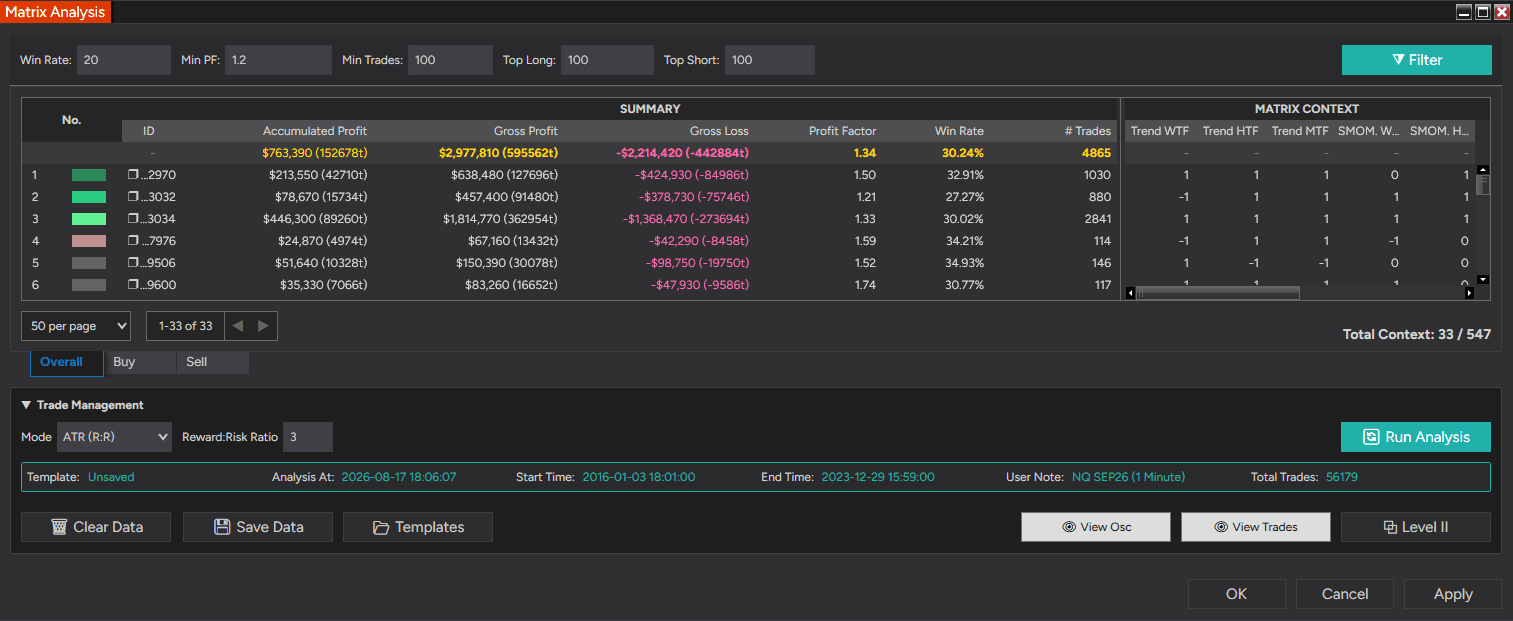Click the horizontal scrollbar right arrow in Matrix Context
Image resolution: width=1513 pixels, height=621 pixels.
point(1469,293)
